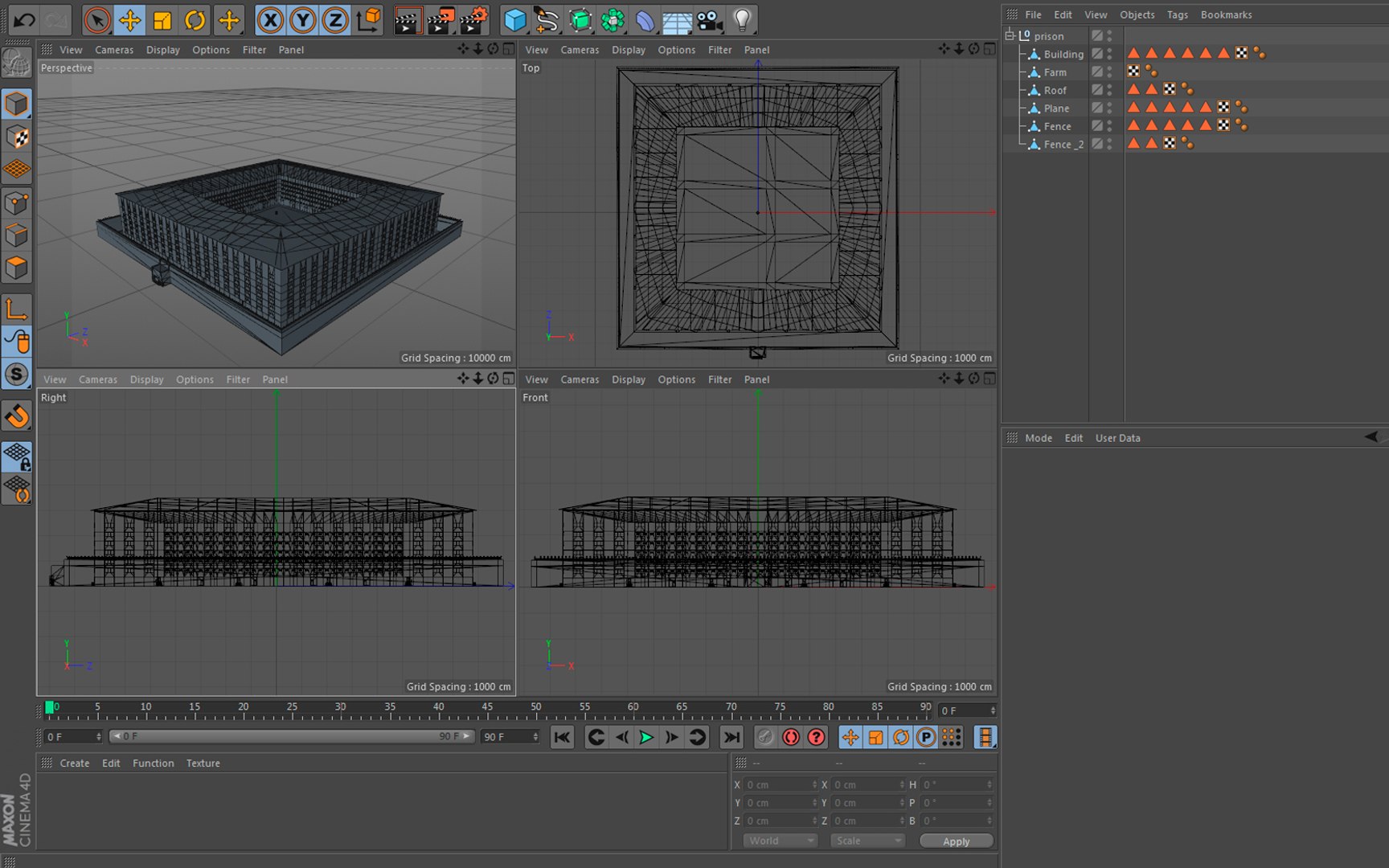This screenshot has width=1389, height=868.
Task: Click the Apply button
Action: click(x=956, y=841)
